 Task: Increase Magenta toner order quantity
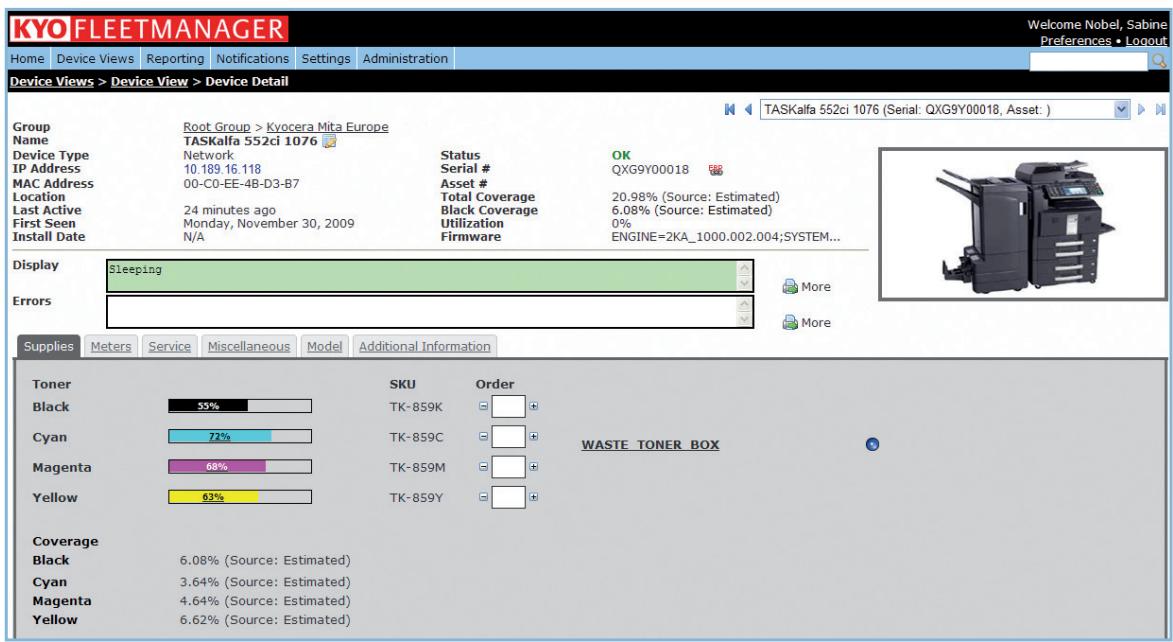533,466
